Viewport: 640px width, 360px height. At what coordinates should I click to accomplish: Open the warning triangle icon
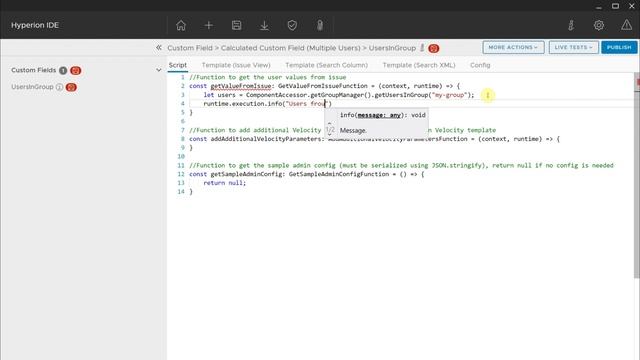tap(627, 25)
